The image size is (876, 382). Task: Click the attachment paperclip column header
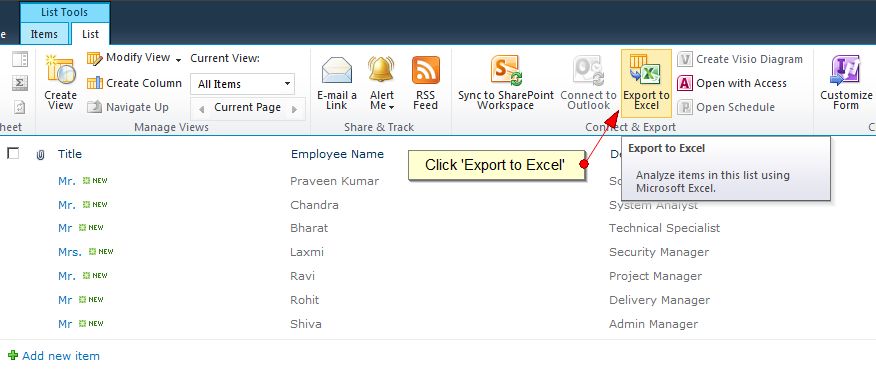tap(40, 155)
